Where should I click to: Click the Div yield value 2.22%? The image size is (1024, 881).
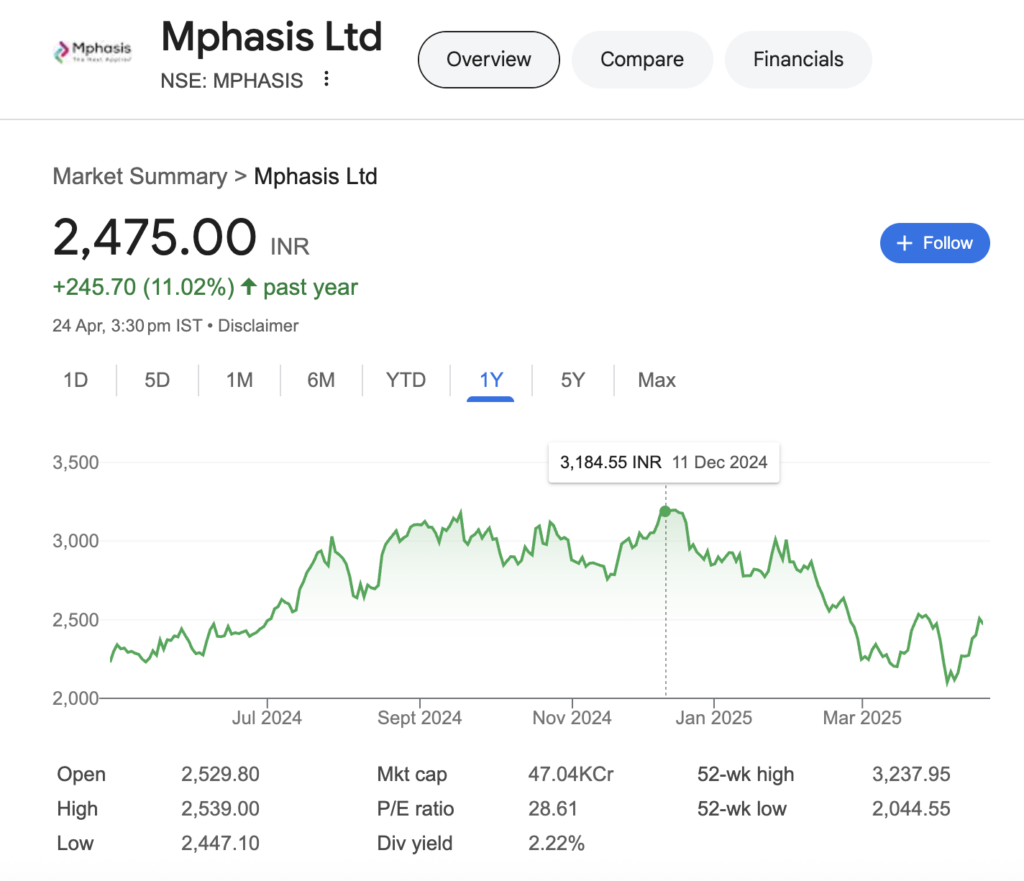556,843
